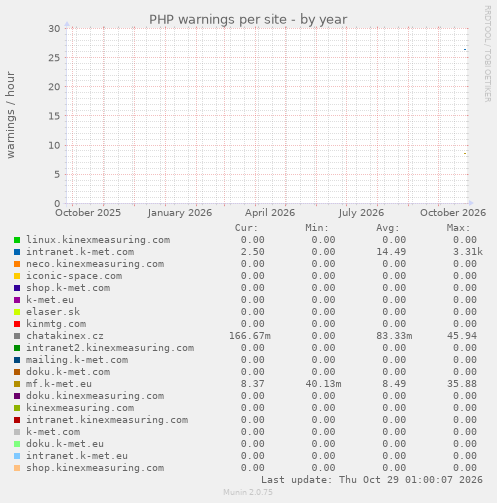Viewport: 497px width, 503px height.
Task: Click chatakinex.cz avg value 83.33m
Action: (x=394, y=336)
